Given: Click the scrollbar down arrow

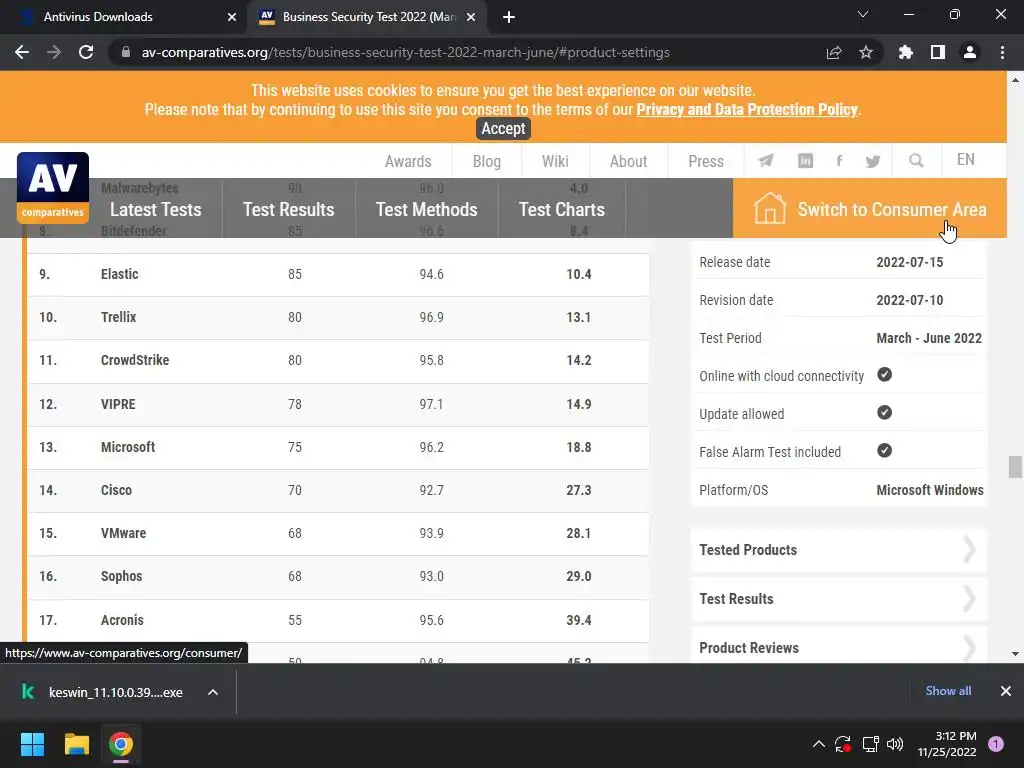Looking at the screenshot, I should pyautogui.click(x=1015, y=654).
